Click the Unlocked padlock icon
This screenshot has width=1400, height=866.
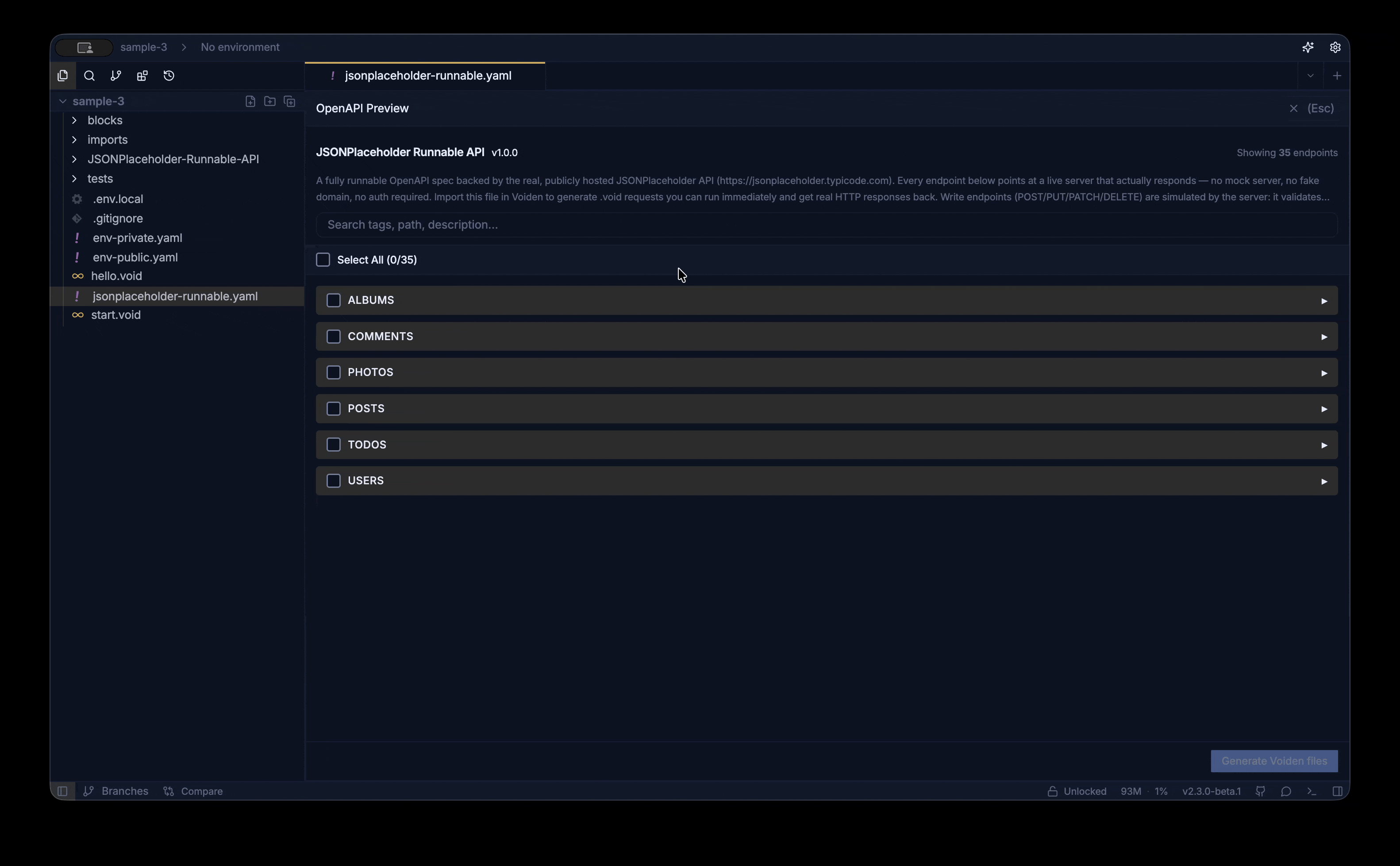pos(1052,791)
